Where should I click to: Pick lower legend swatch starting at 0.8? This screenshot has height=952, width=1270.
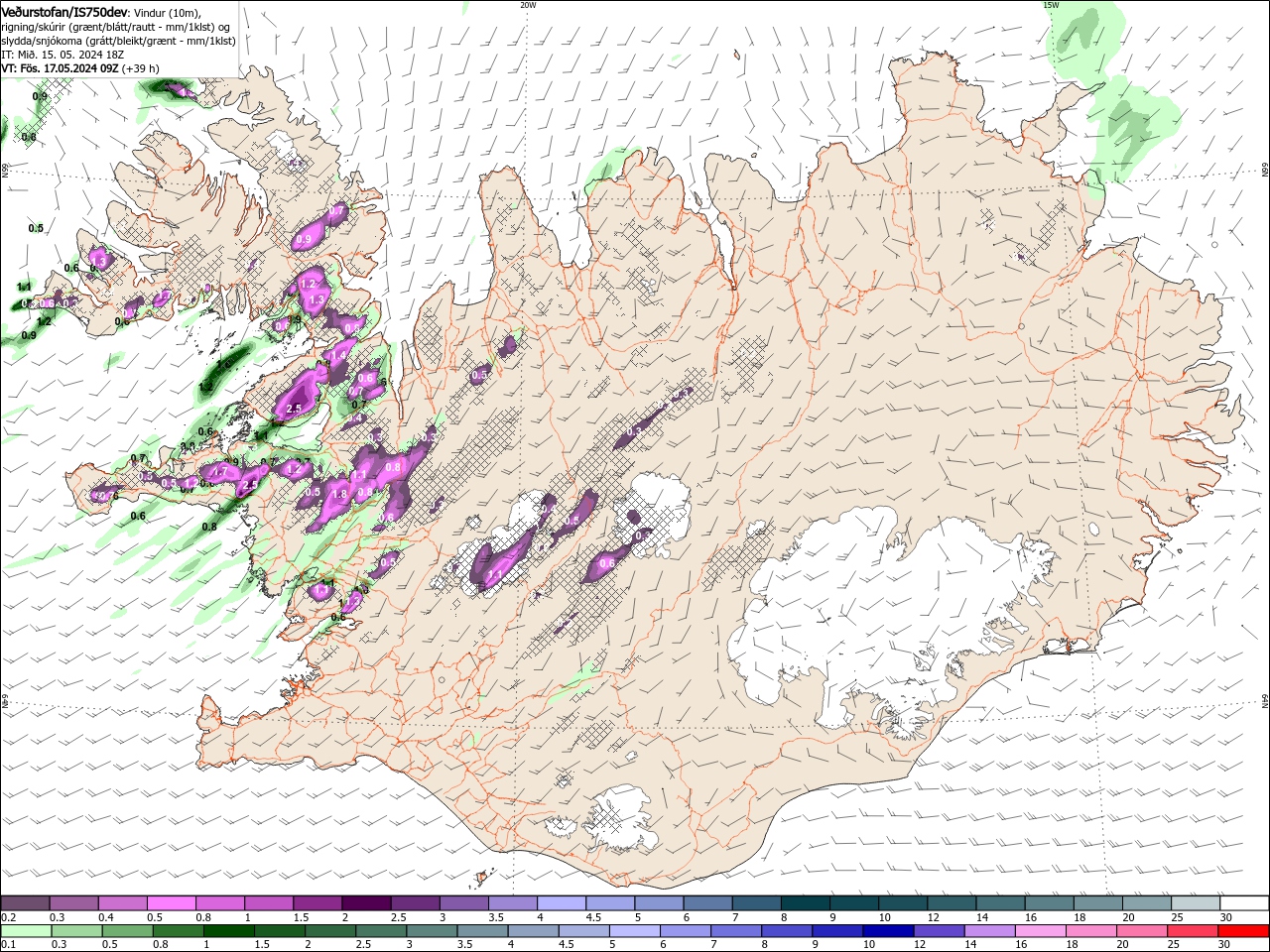pos(178,931)
